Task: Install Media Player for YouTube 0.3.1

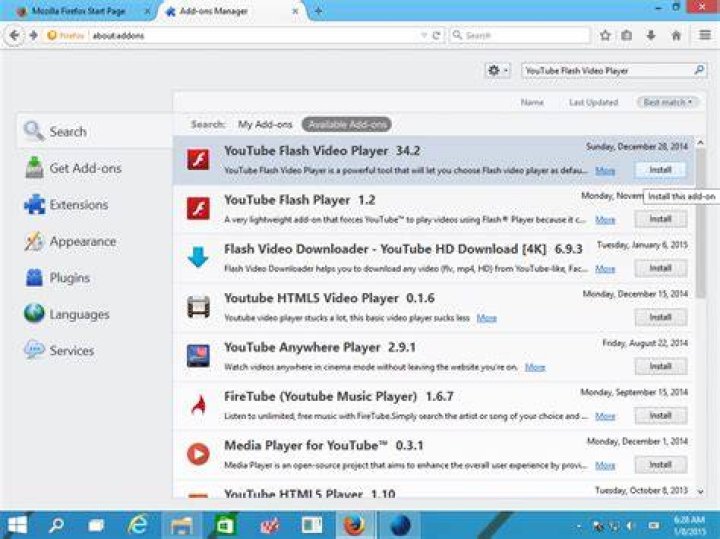Action: pos(660,465)
